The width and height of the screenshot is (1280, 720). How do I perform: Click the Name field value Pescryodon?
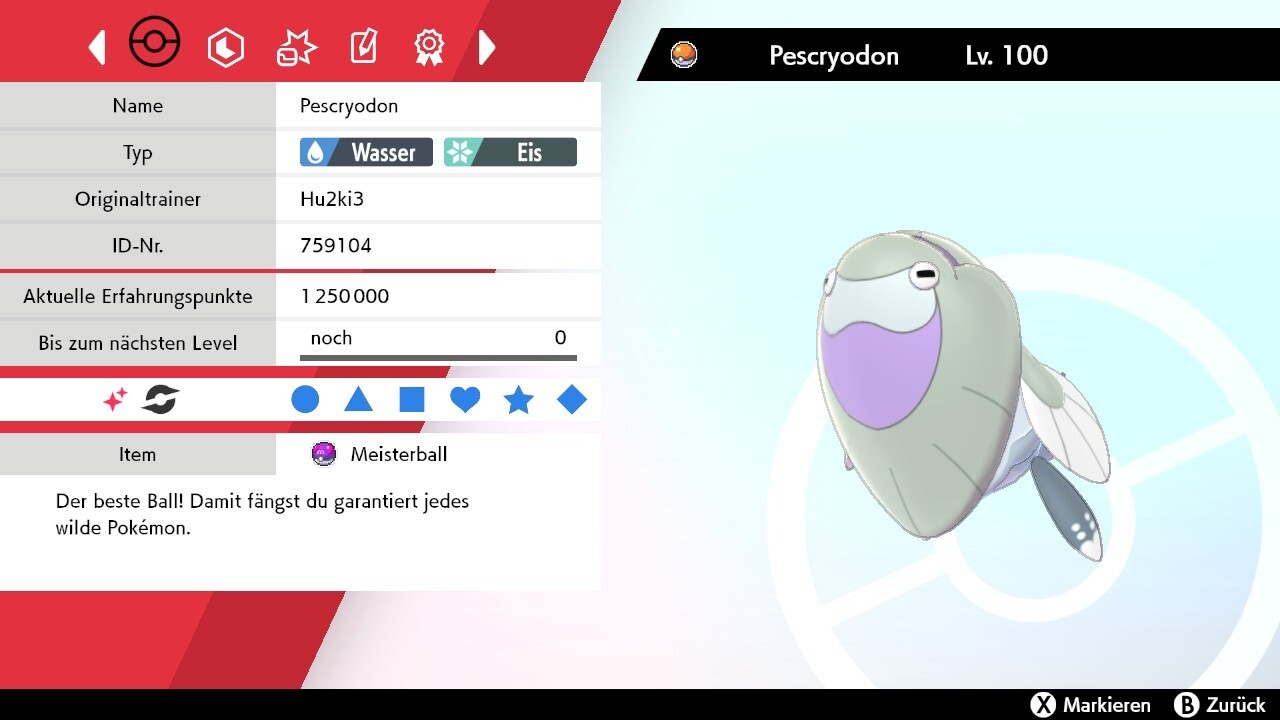click(349, 106)
